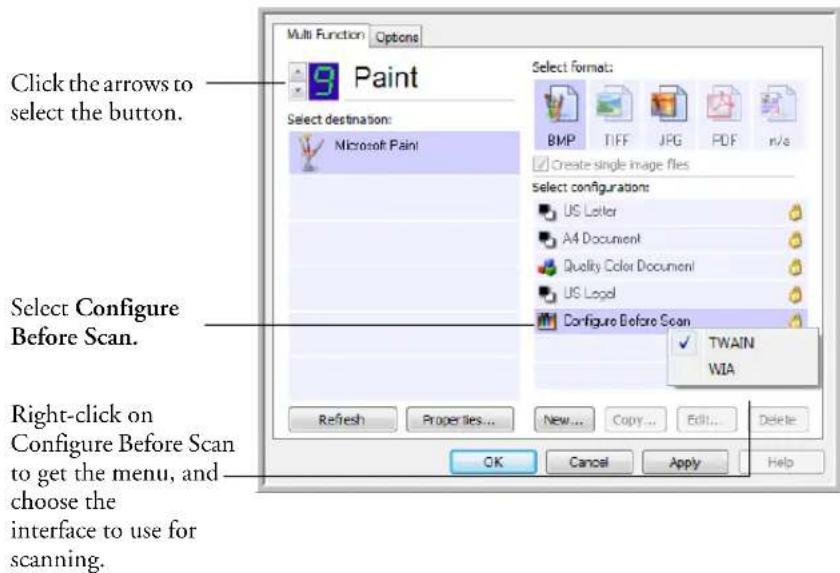This screenshot has height=573, width=840.
Task: Click the lock for Configure Before Scan
Action: pos(796,320)
